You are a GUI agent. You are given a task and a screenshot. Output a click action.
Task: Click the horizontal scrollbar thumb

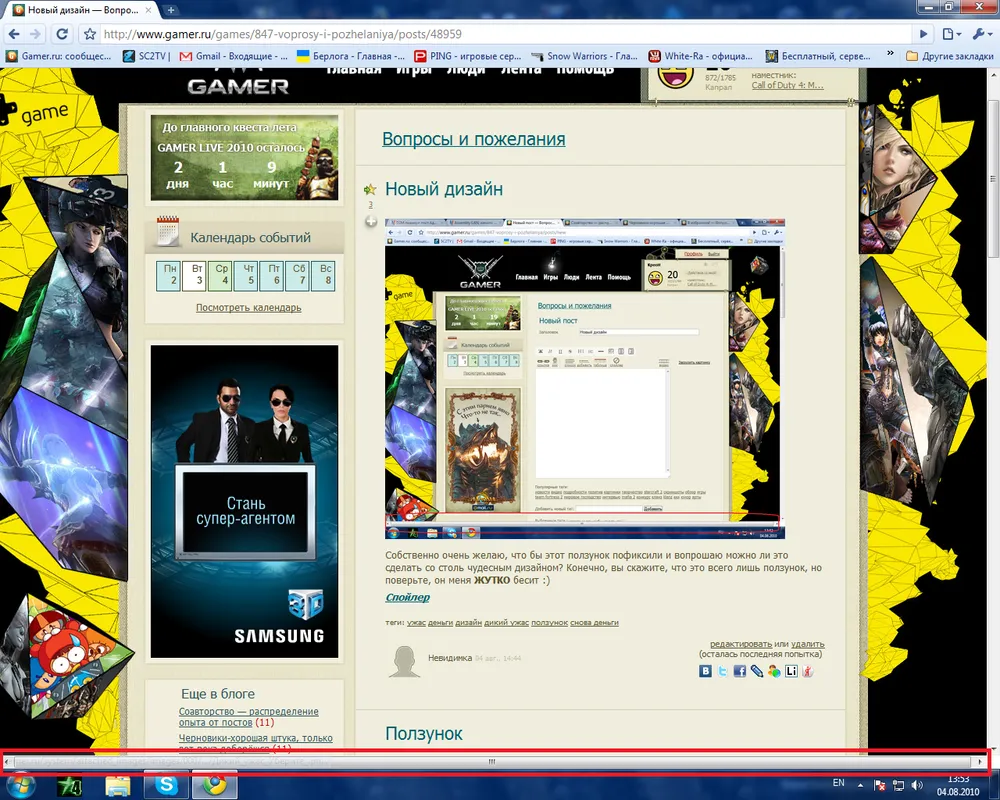492,761
